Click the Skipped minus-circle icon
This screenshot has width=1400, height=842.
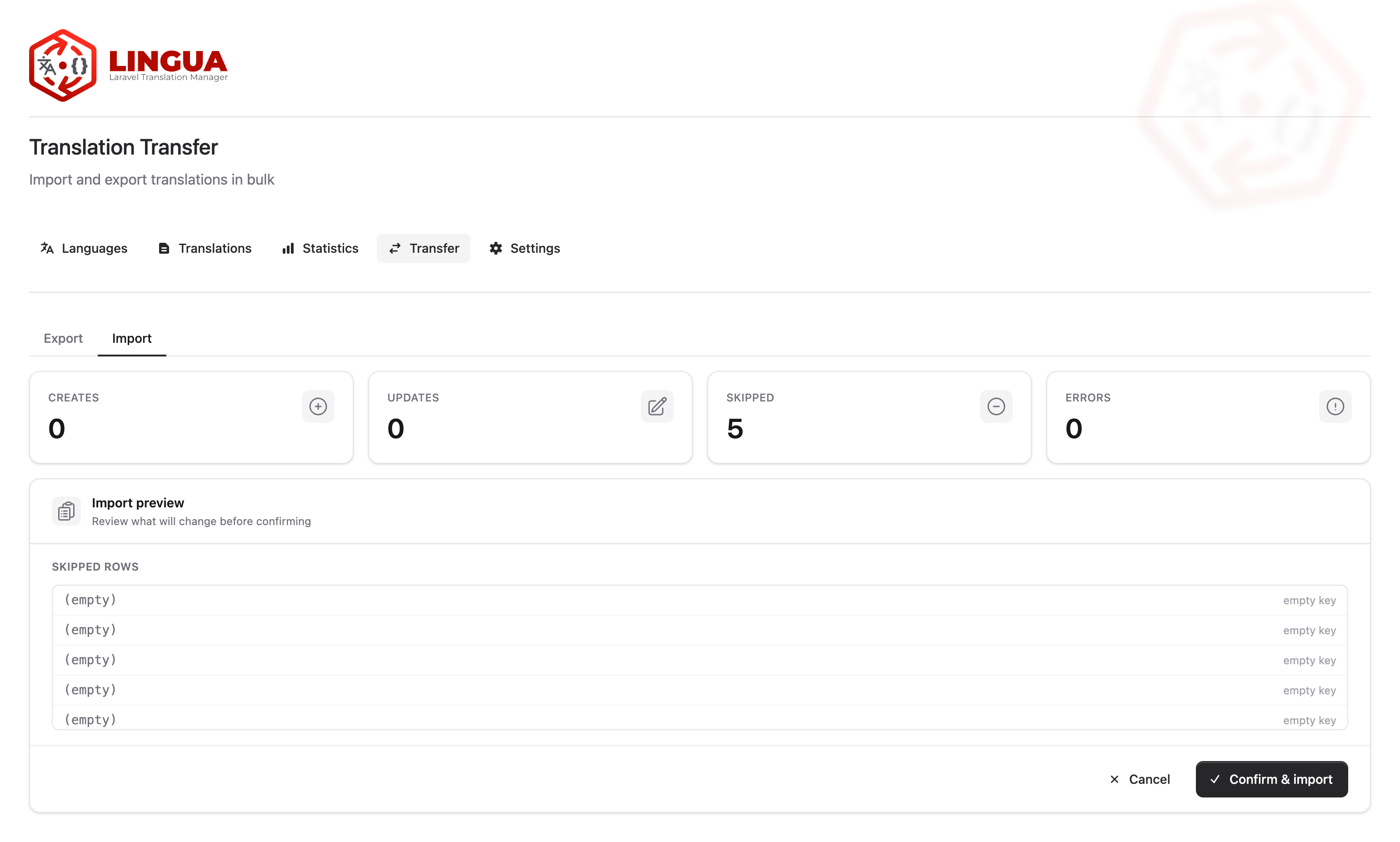click(x=996, y=406)
